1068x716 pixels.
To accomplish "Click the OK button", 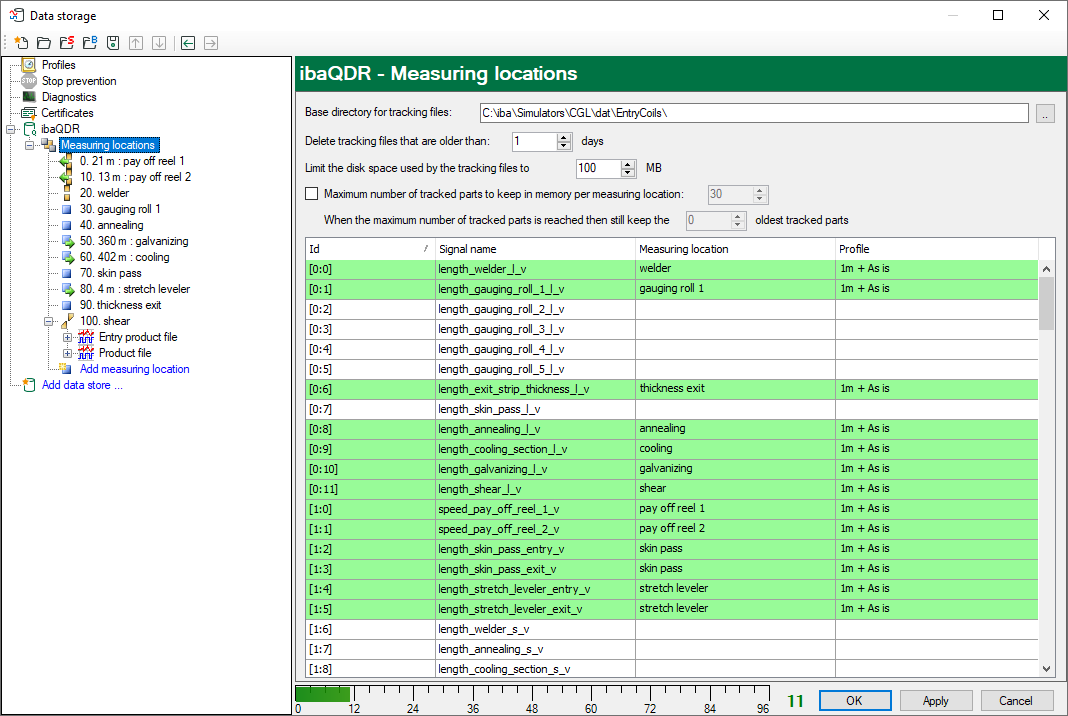I will [x=855, y=700].
